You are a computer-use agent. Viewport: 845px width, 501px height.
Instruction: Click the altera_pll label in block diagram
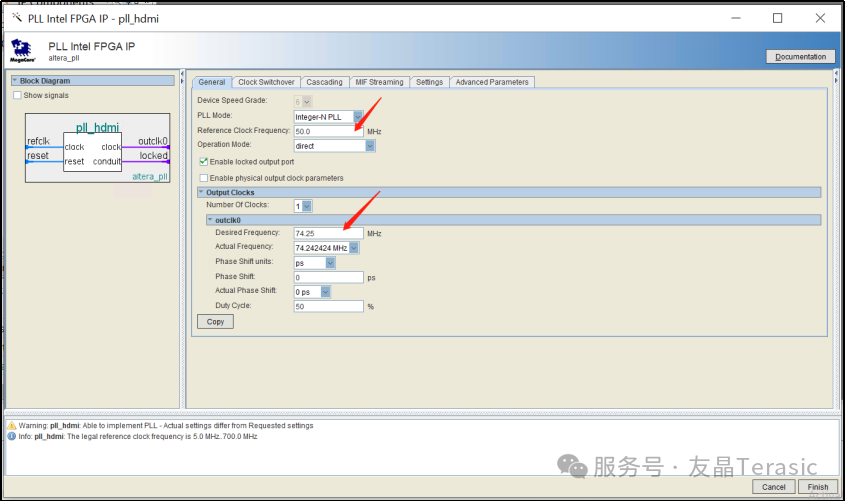[150, 177]
